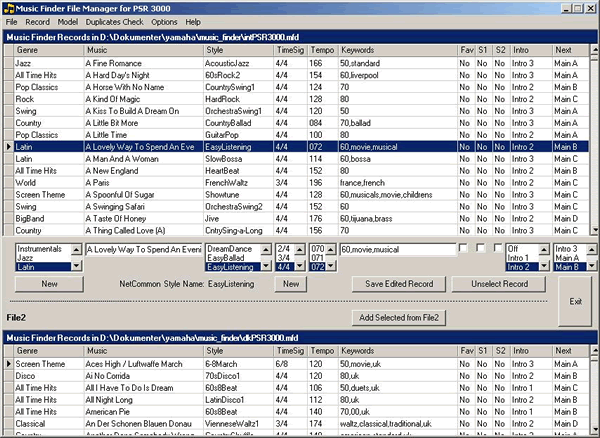
Task: Open the Record menu
Action: click(x=38, y=22)
